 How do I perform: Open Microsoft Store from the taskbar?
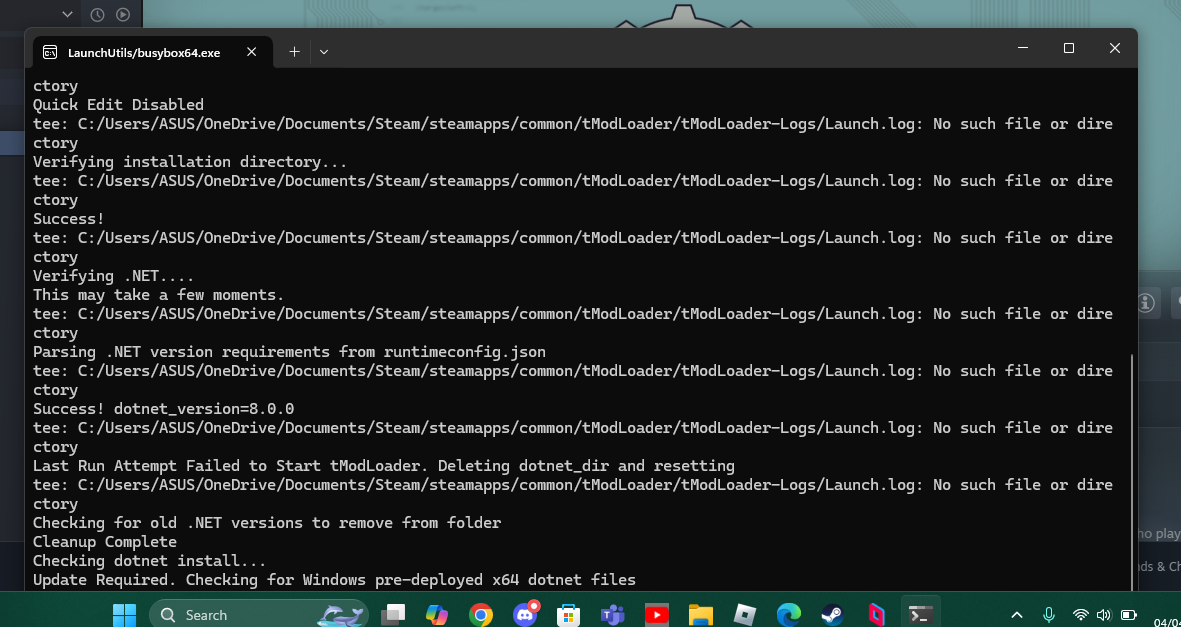click(x=568, y=614)
